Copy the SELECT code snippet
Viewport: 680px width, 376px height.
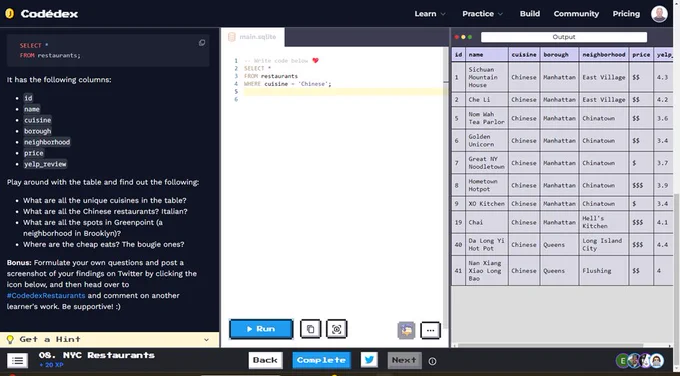(202, 43)
